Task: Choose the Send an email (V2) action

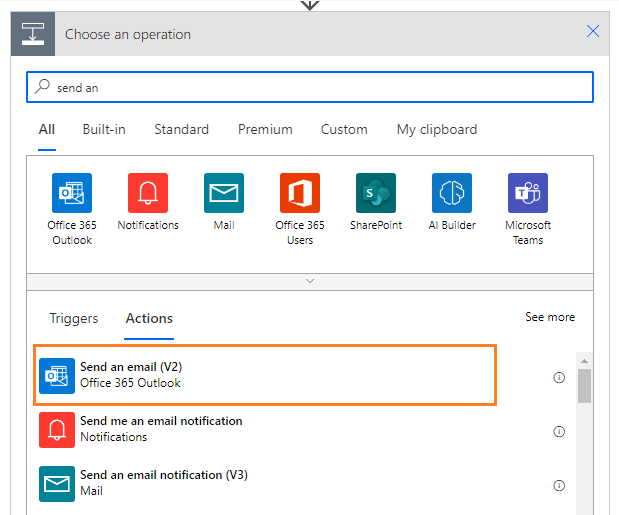Action: coord(265,375)
